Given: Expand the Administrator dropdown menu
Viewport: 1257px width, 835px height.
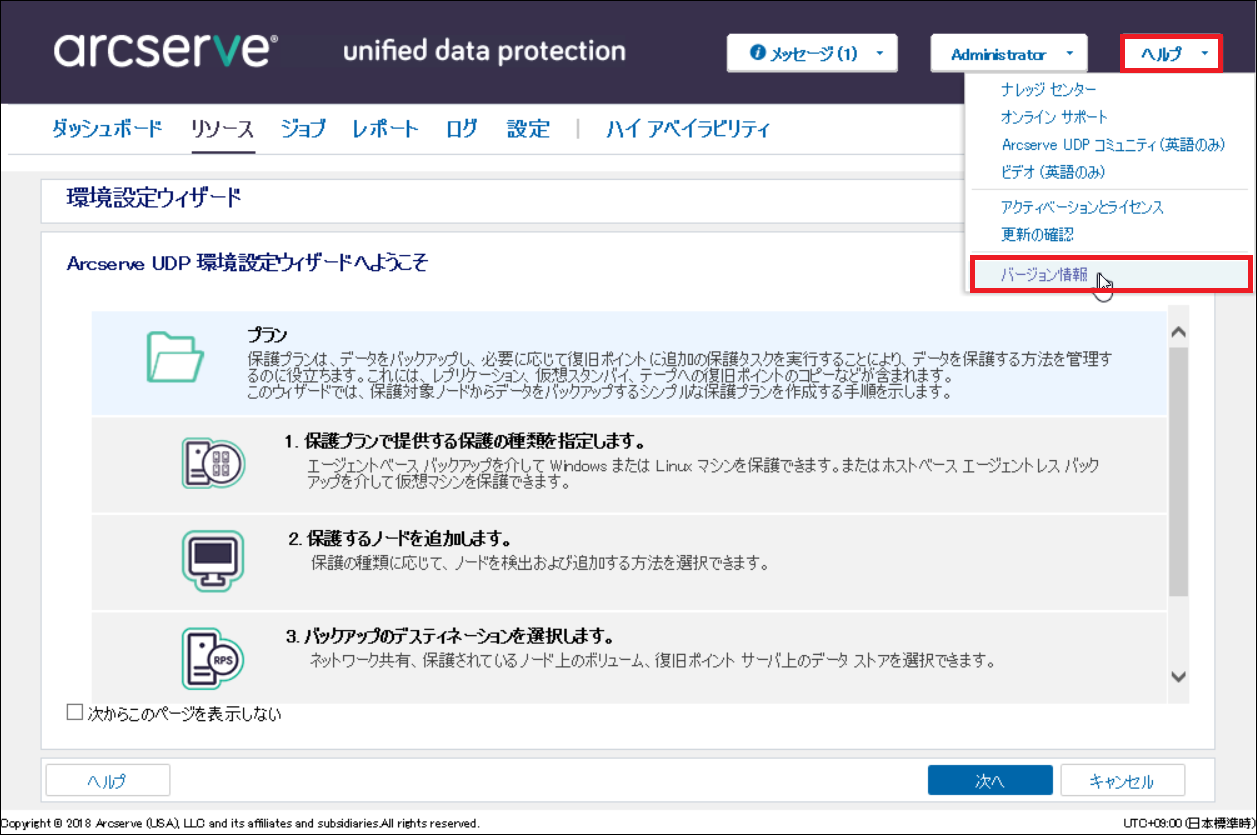Looking at the screenshot, I should [x=1008, y=54].
